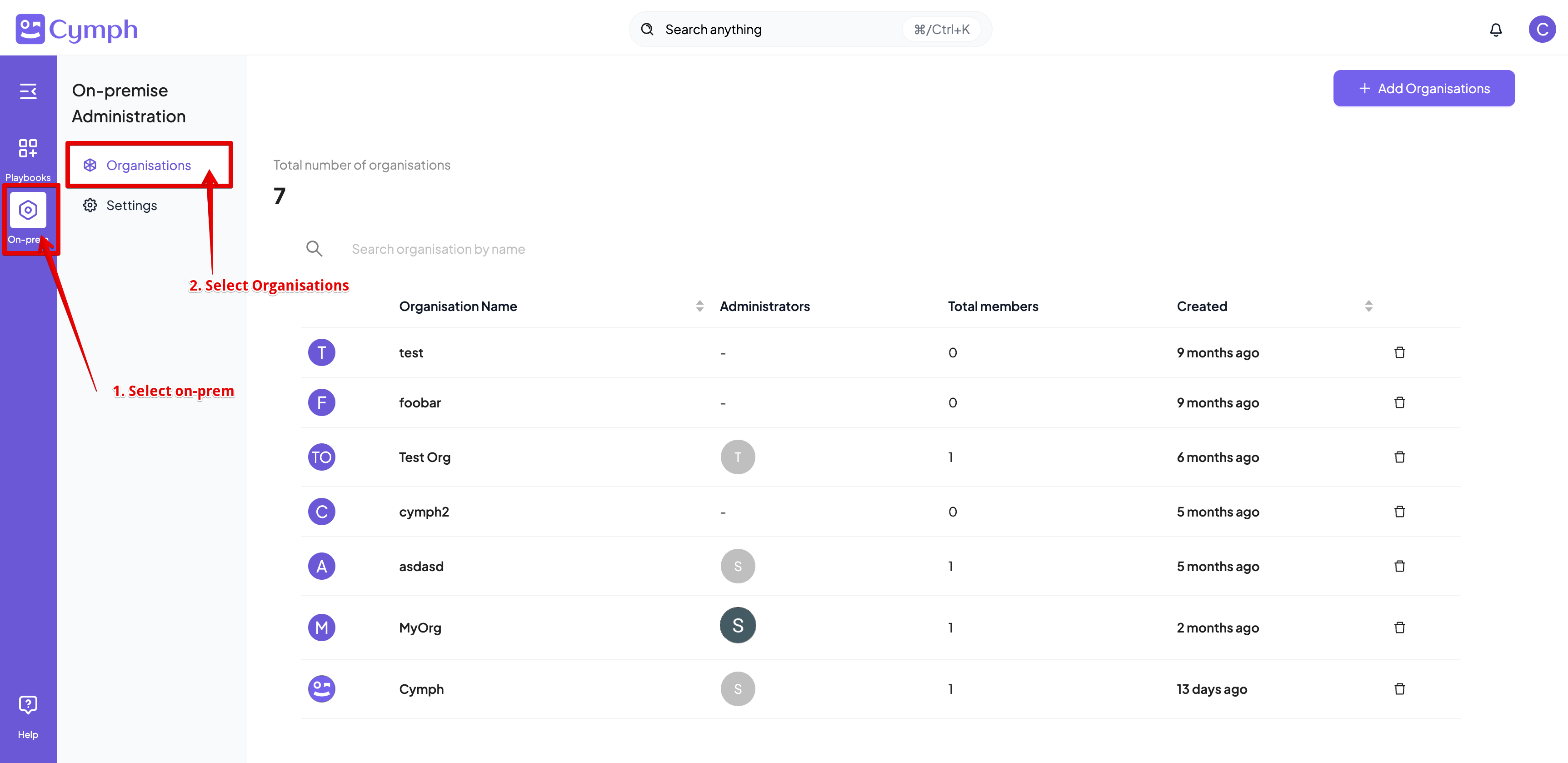Image resolution: width=1568 pixels, height=763 pixels.
Task: Go to Organisations menu item
Action: point(148,166)
